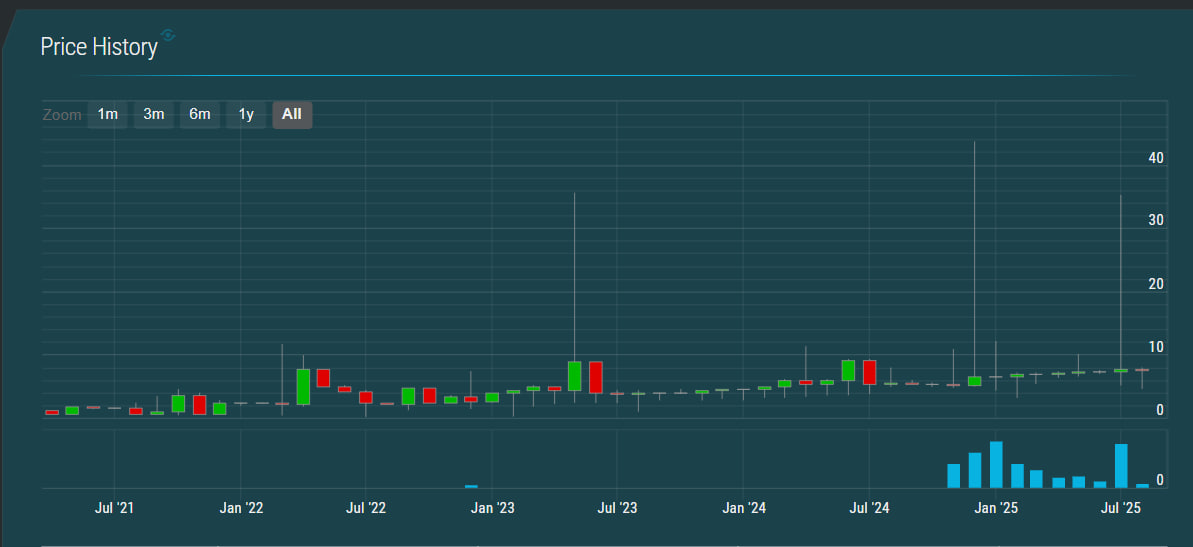This screenshot has height=547, width=1193.
Task: Click the tall wick candle before Jul '23
Action: click(574, 292)
